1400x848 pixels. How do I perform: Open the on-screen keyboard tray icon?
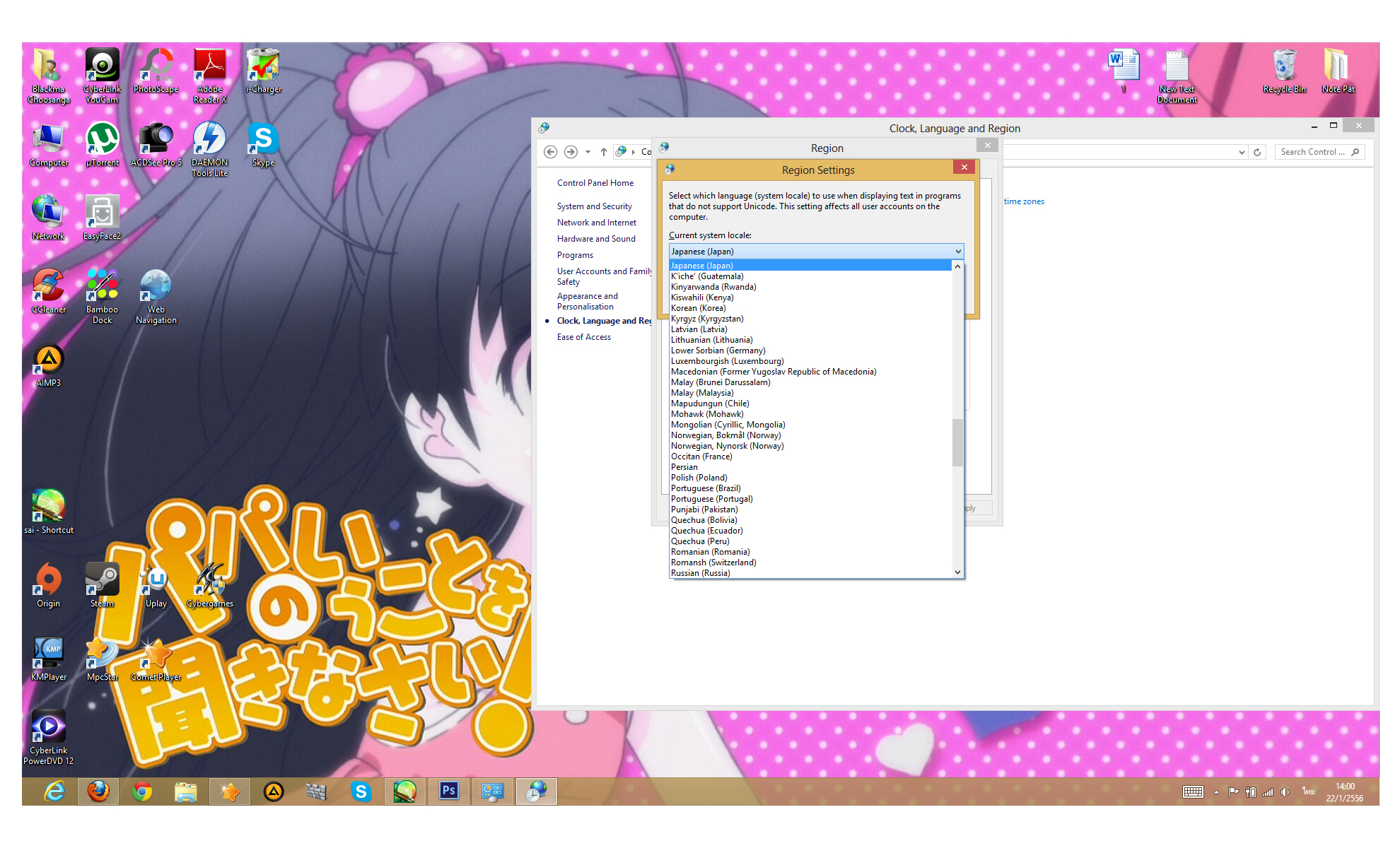coord(1193,791)
